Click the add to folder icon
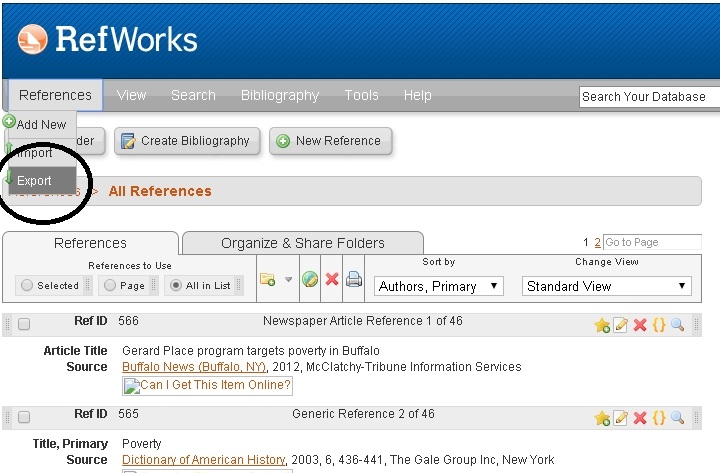This screenshot has width=720, height=473. click(x=268, y=279)
